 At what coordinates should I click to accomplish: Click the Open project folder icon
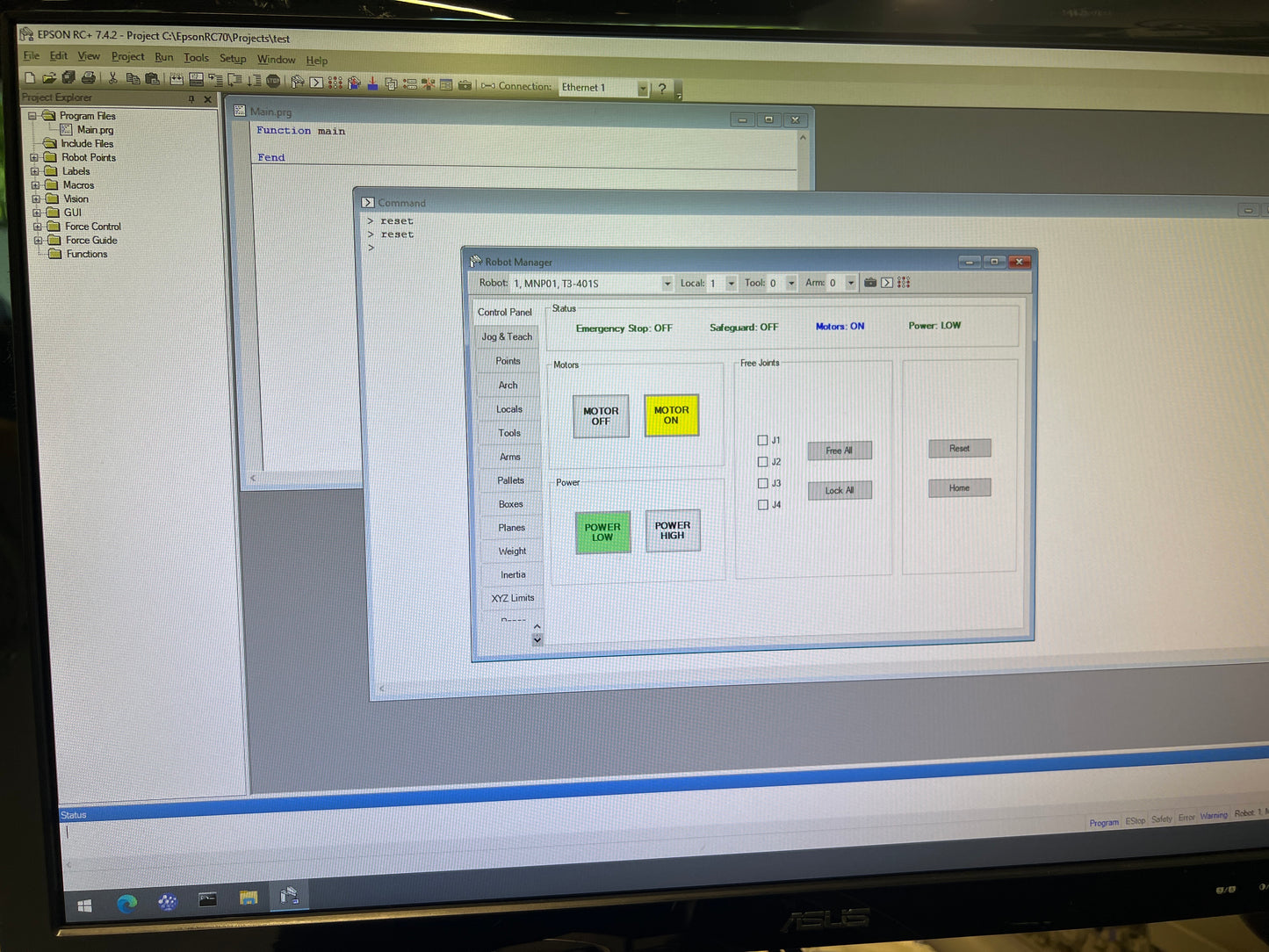pyautogui.click(x=49, y=77)
